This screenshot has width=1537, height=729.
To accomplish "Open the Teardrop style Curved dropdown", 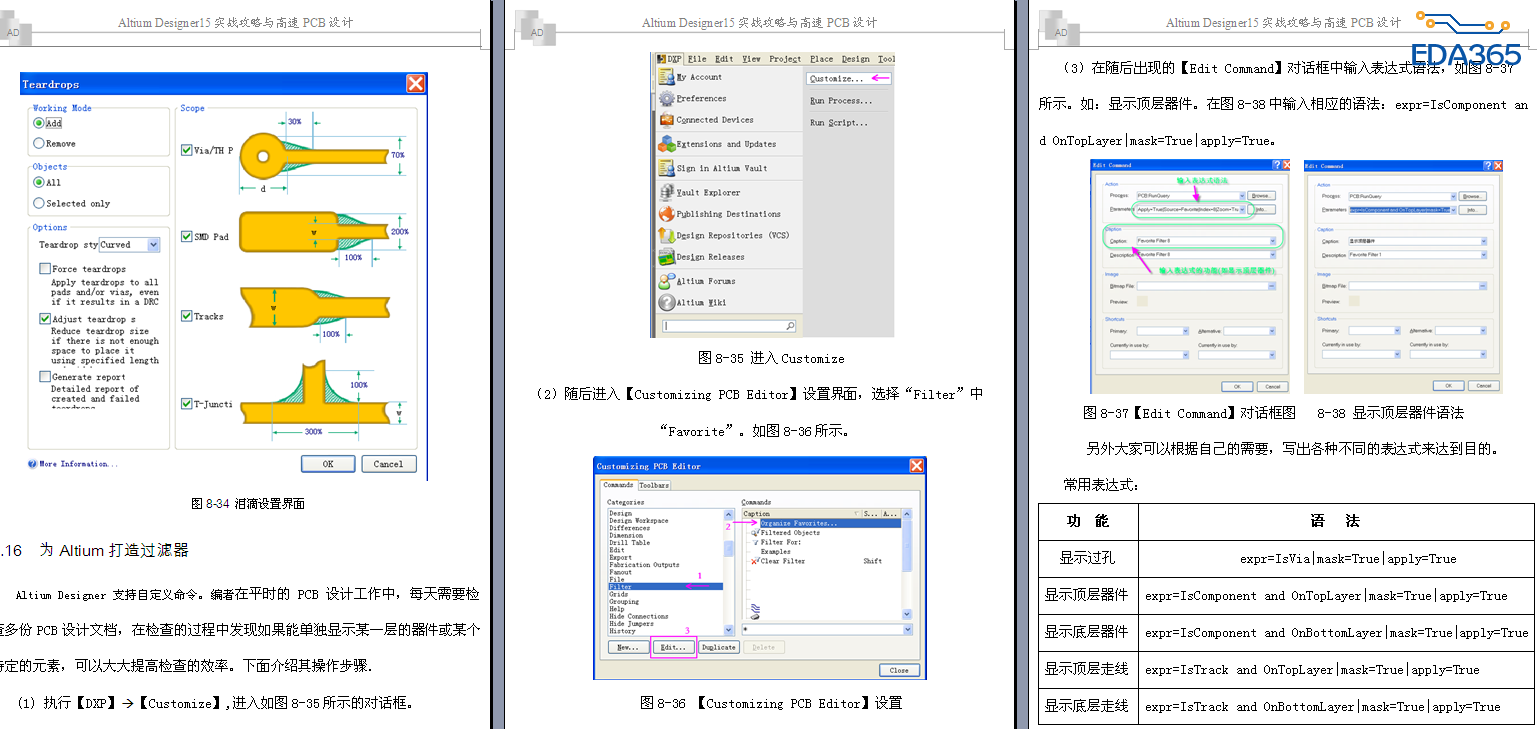I will tap(153, 245).
